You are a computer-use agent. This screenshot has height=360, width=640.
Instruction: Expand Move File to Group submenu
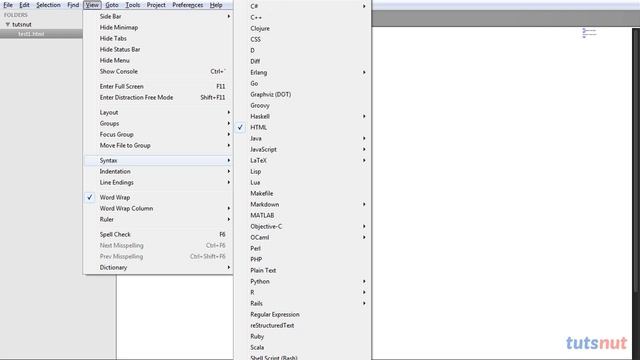[x=158, y=145]
